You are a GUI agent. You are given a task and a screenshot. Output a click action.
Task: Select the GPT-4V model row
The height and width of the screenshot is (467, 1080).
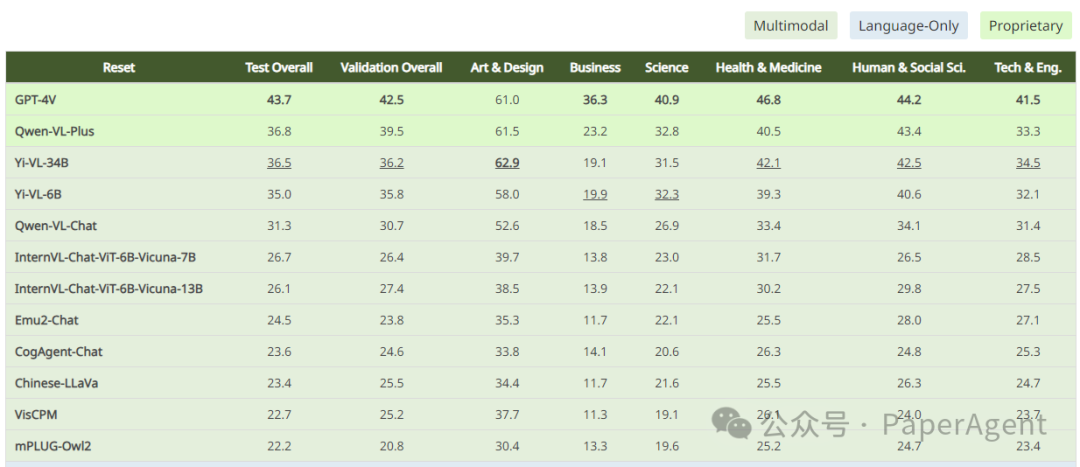[x=540, y=99]
